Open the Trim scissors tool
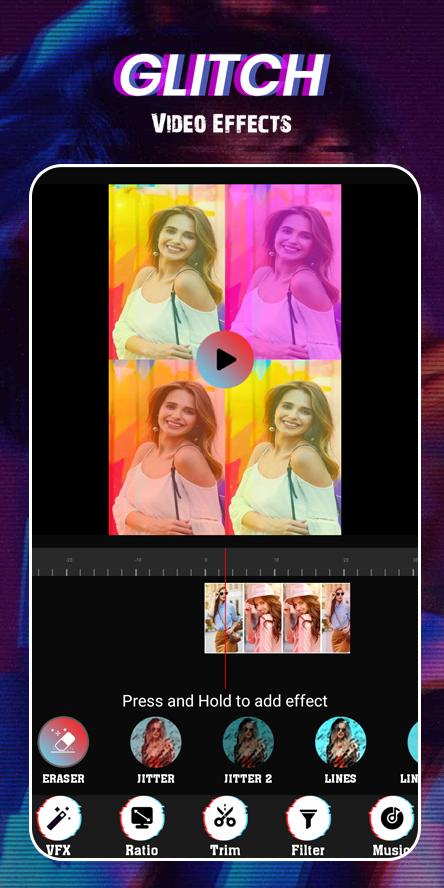The width and height of the screenshot is (444, 888). (x=225, y=818)
